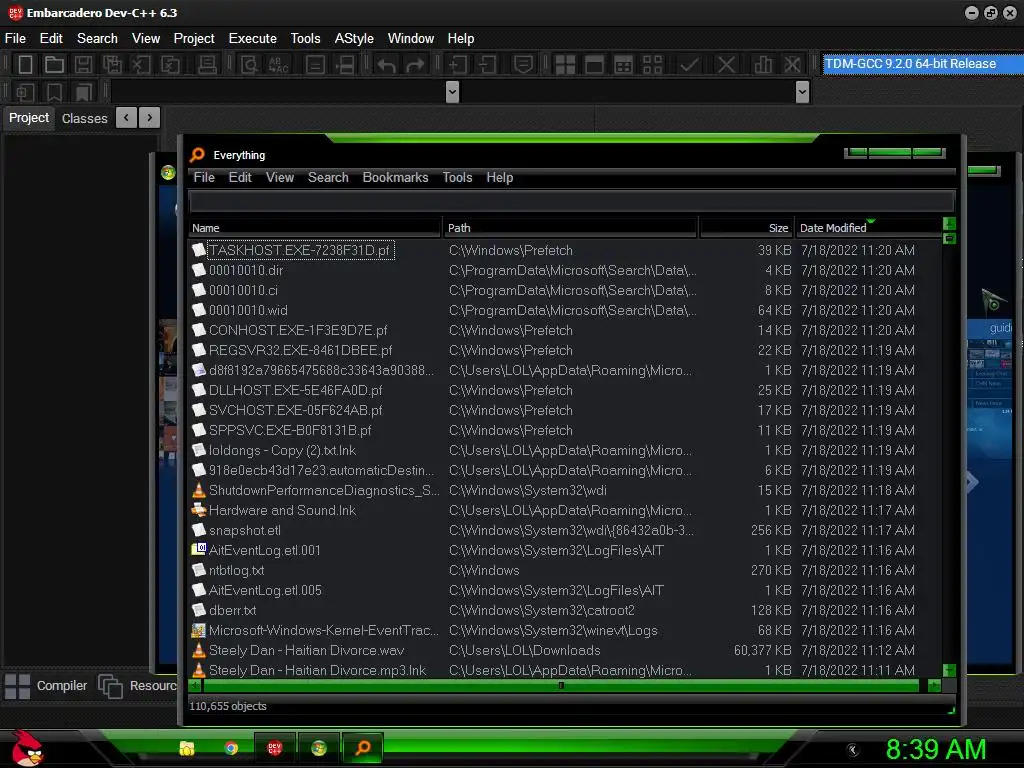
Task: Click the Angry Bird start button
Action: click(27, 748)
